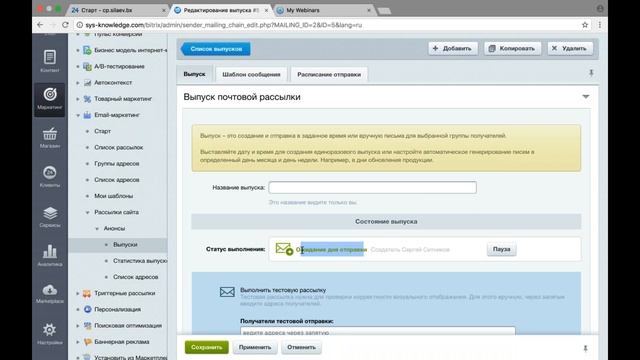The width and height of the screenshot is (640, 360).
Task: Open the Клиенты sidebar icon
Action: pos(50,173)
